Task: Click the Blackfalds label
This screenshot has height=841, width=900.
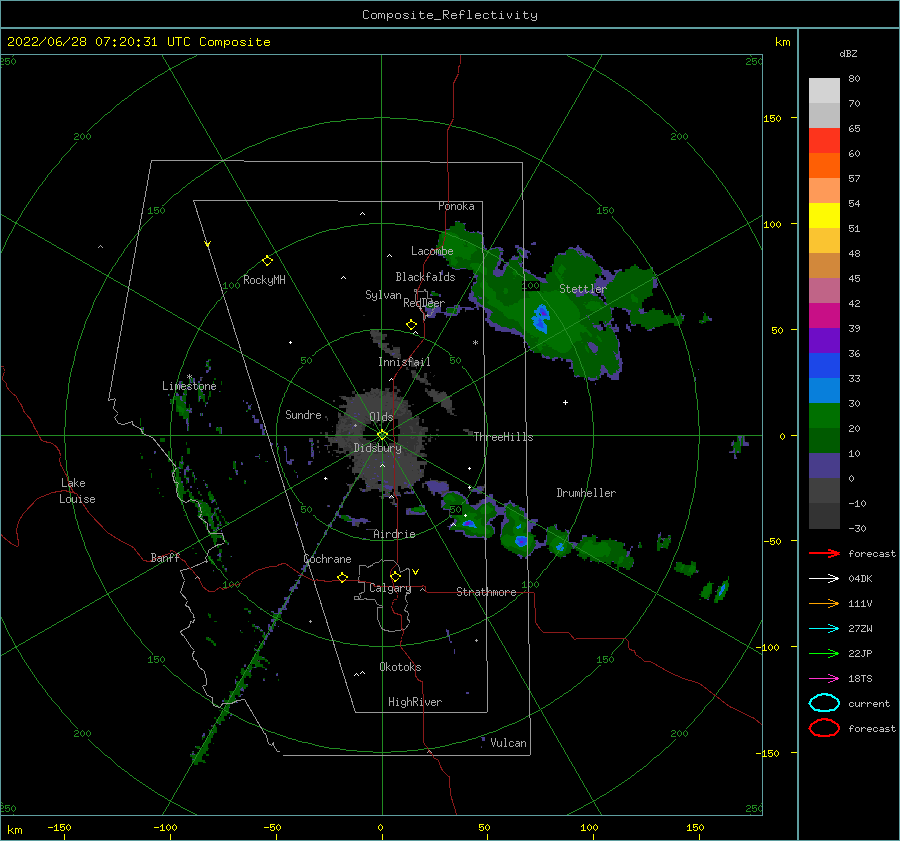Action: [x=425, y=277]
